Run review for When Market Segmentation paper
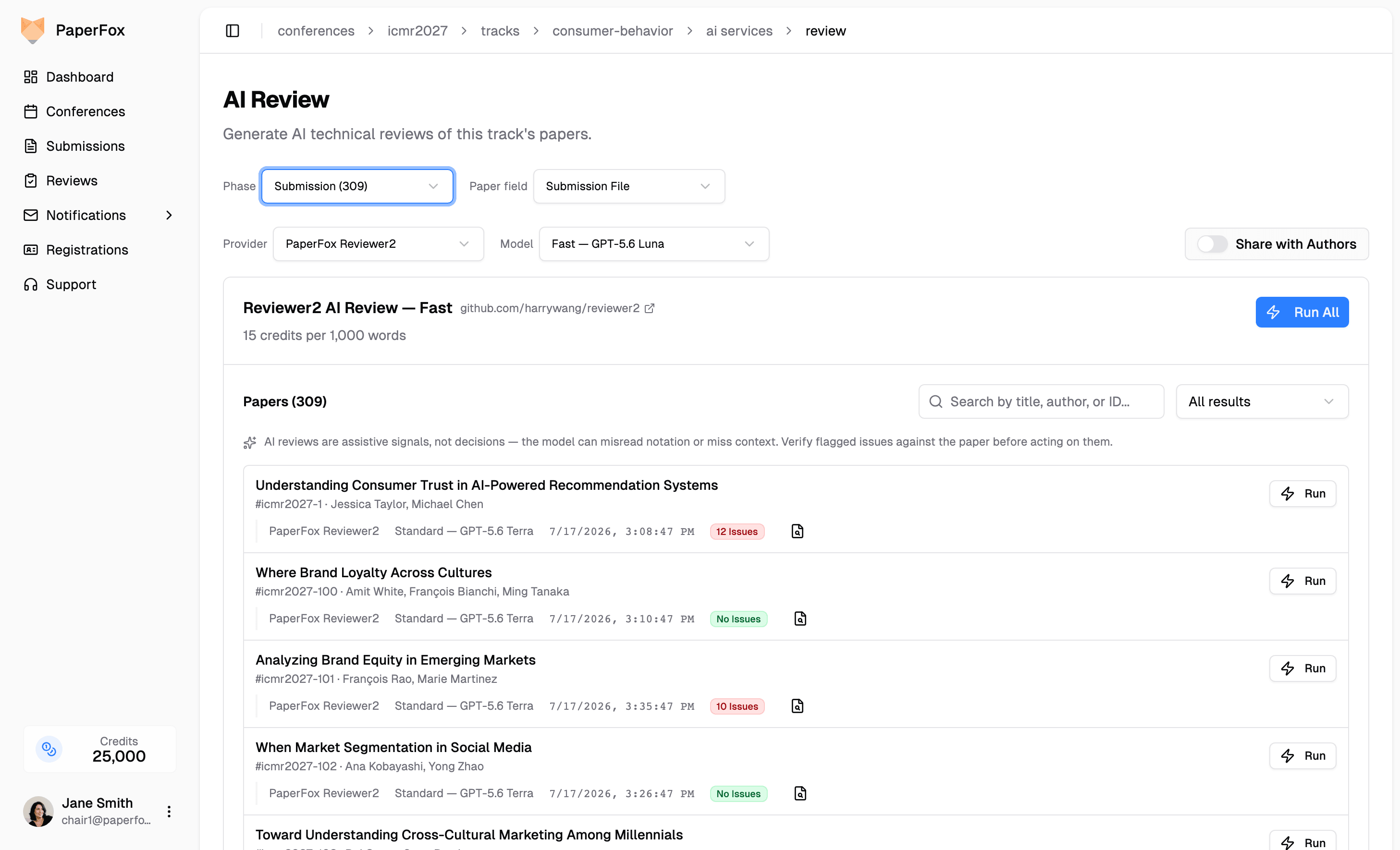Screen dimensions: 1400x850 pyautogui.click(x=1302, y=756)
